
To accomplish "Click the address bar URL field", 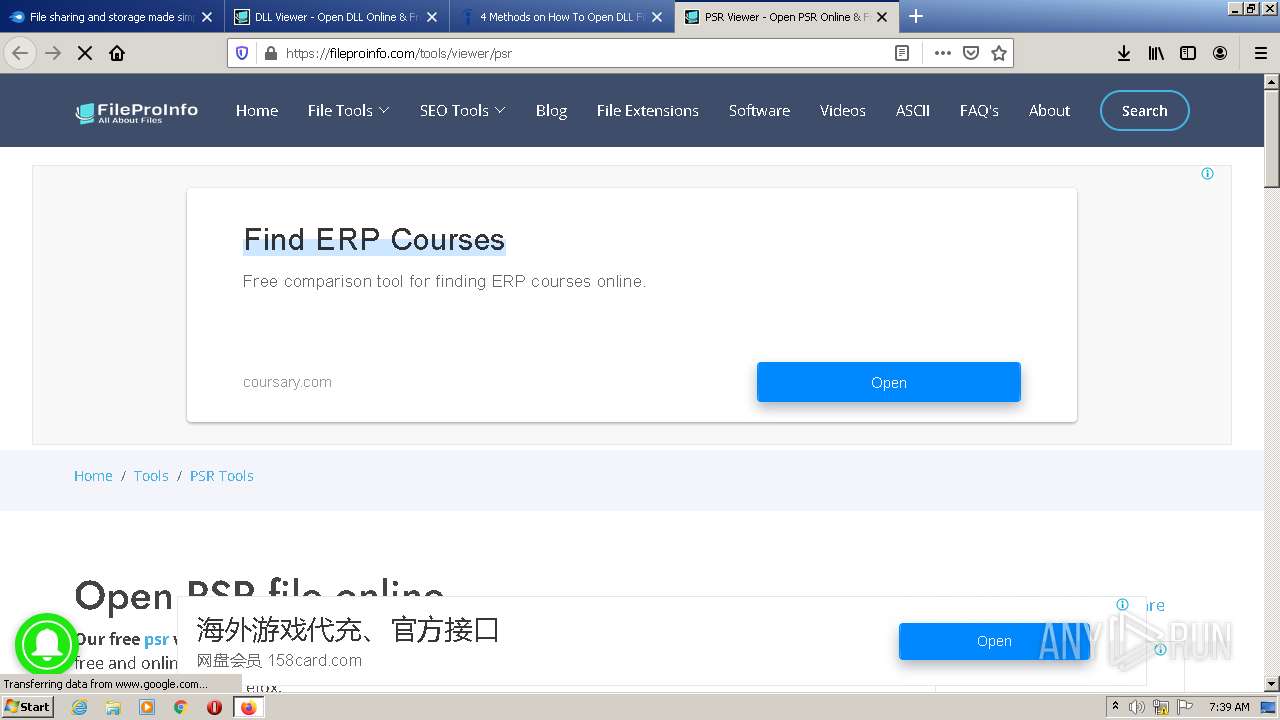I will coord(585,53).
